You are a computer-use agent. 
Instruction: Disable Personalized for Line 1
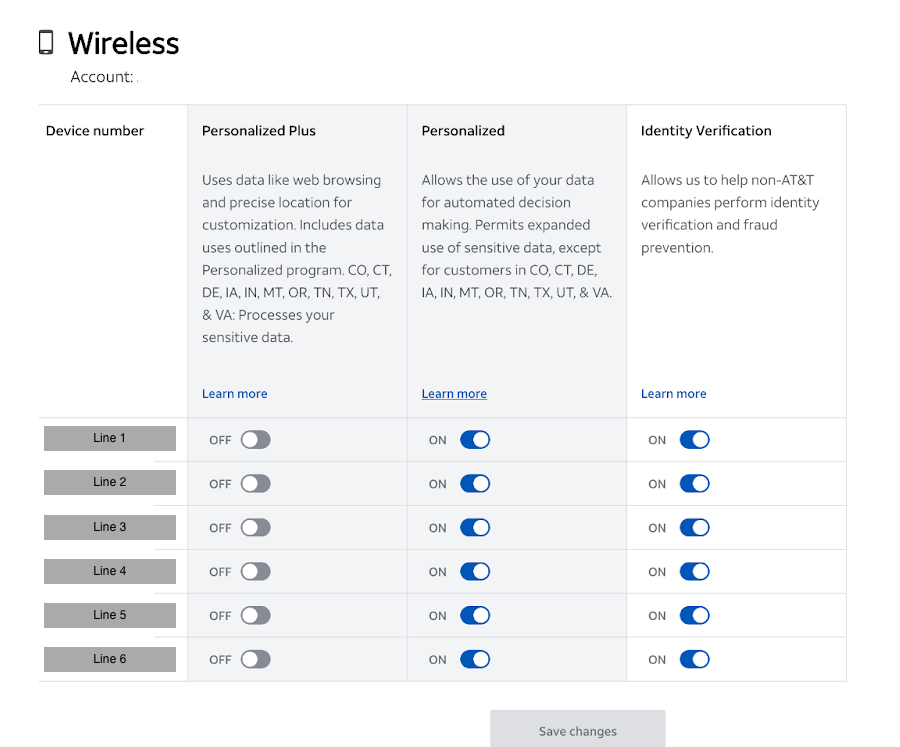pyautogui.click(x=475, y=439)
